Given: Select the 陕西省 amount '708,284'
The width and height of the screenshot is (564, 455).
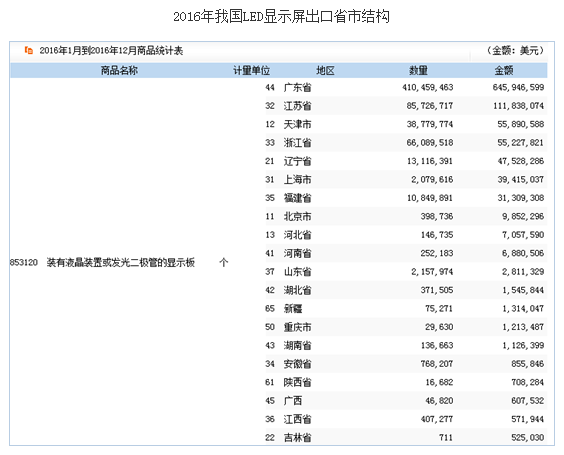Looking at the screenshot, I should (x=528, y=382).
